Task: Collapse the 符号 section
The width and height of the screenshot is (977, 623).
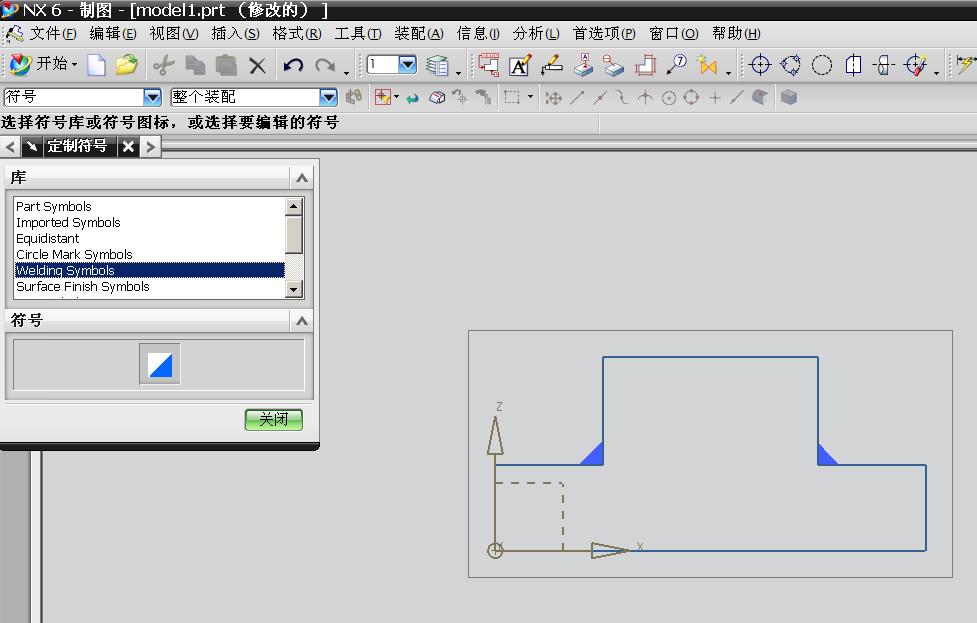Action: [x=302, y=321]
